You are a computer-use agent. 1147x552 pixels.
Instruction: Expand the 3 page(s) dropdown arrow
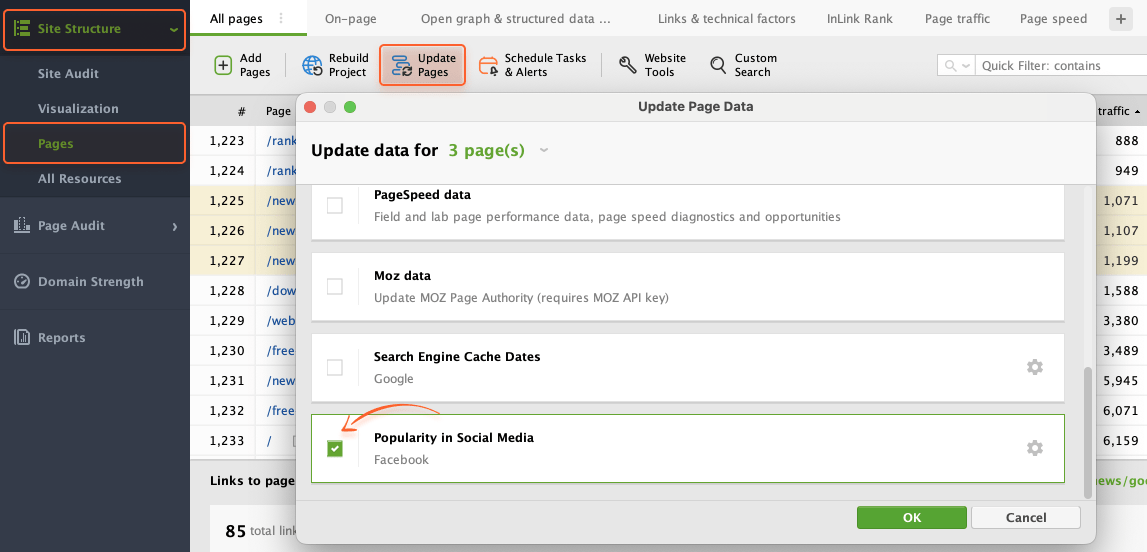coord(544,151)
